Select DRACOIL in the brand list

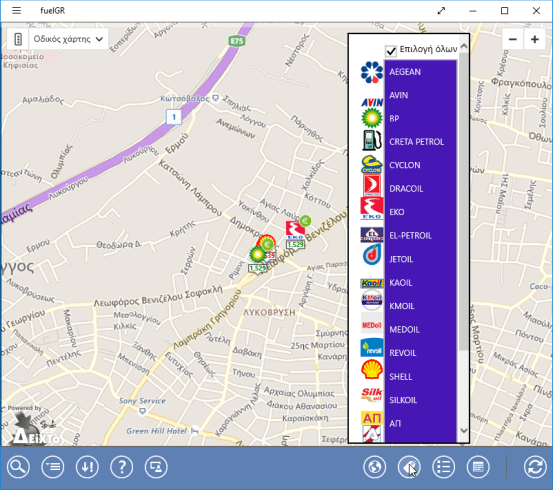click(x=420, y=189)
